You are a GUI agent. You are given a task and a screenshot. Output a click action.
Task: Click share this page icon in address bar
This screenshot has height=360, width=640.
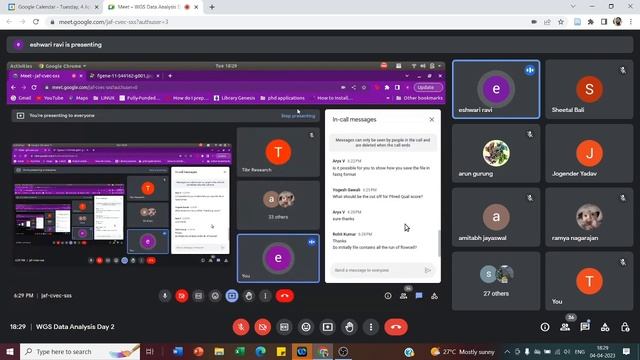[x=547, y=22]
